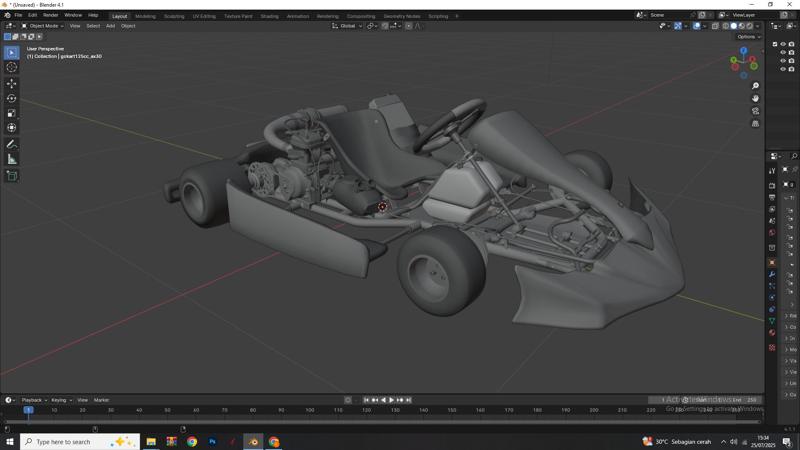
Task: Expand the viewport Options dropdown
Action: (x=749, y=36)
